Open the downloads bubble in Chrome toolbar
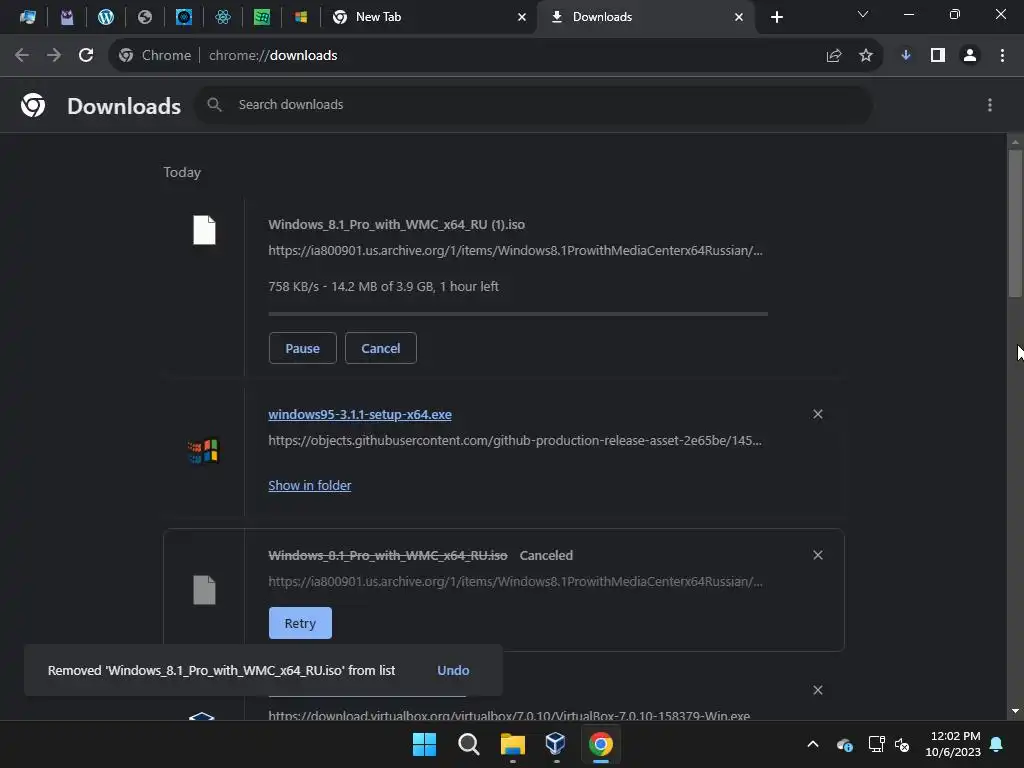Screen dimensions: 1024x768 [906, 56]
